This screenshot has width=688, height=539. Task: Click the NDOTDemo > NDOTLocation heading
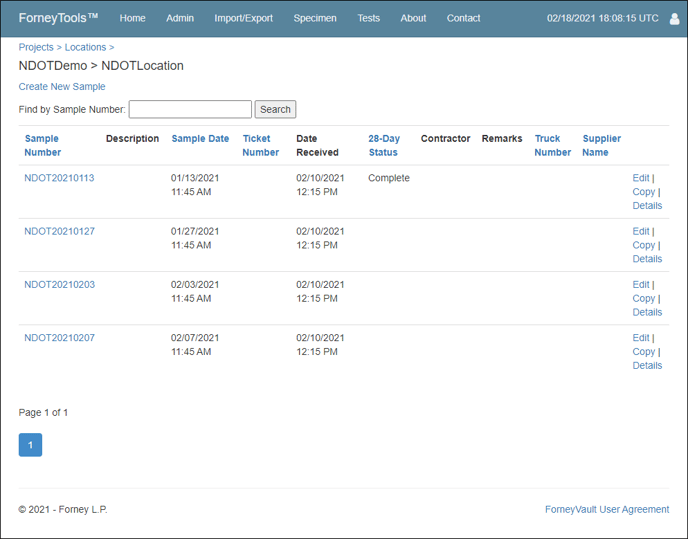[x=101, y=66]
